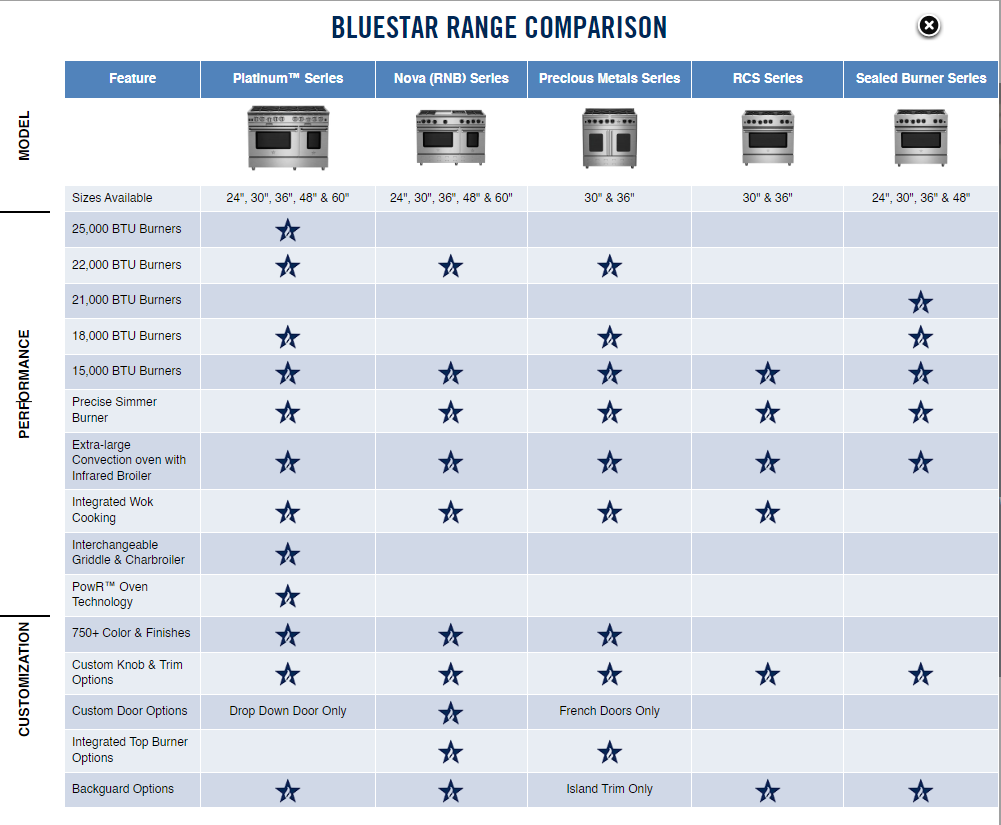The image size is (1001, 825).
Task: Select the Platinum™ Series column header
Action: 288,79
